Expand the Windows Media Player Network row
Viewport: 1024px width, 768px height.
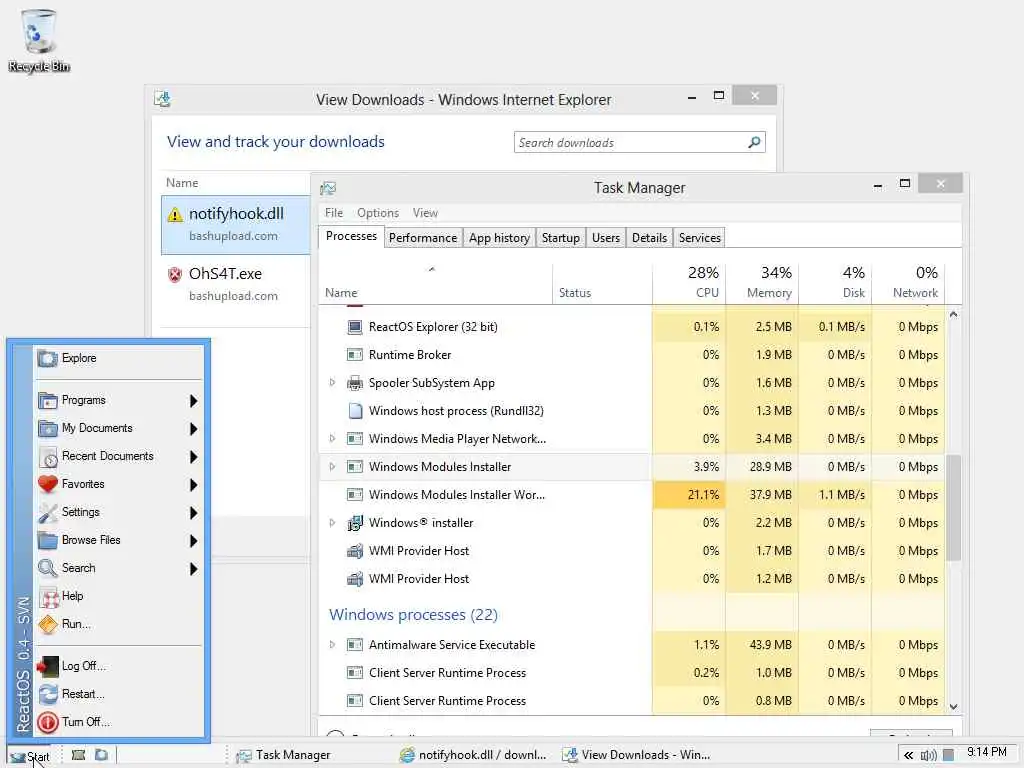click(x=332, y=439)
